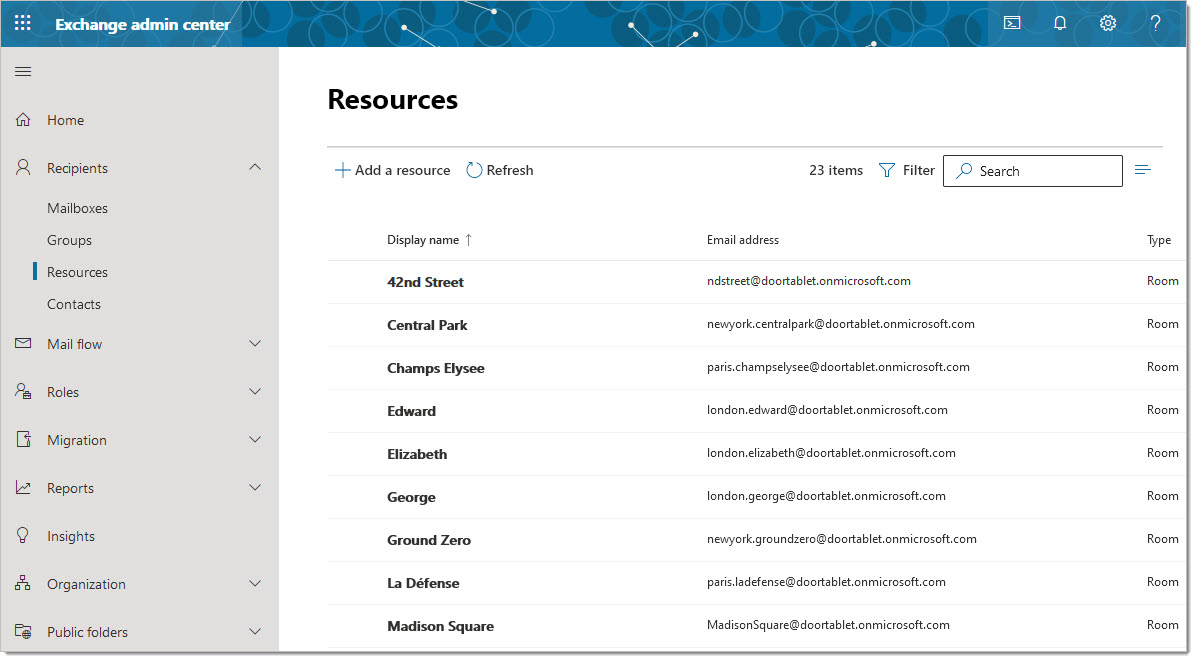This screenshot has width=1195, height=660.
Task: Open Groups under Recipients
Action: coord(69,240)
